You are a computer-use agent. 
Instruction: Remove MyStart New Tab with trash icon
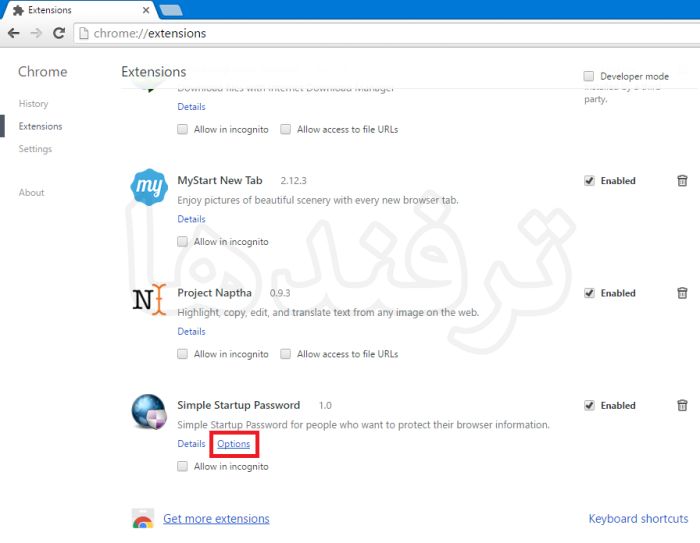click(x=682, y=180)
